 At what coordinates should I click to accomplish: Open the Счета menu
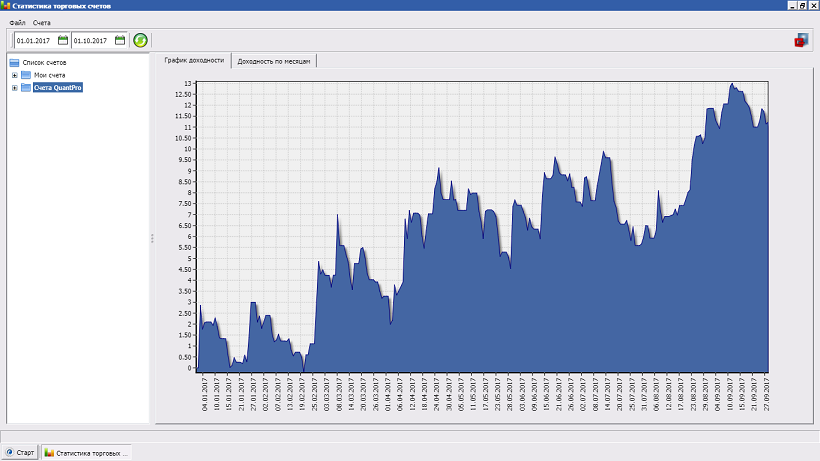pyautogui.click(x=41, y=22)
